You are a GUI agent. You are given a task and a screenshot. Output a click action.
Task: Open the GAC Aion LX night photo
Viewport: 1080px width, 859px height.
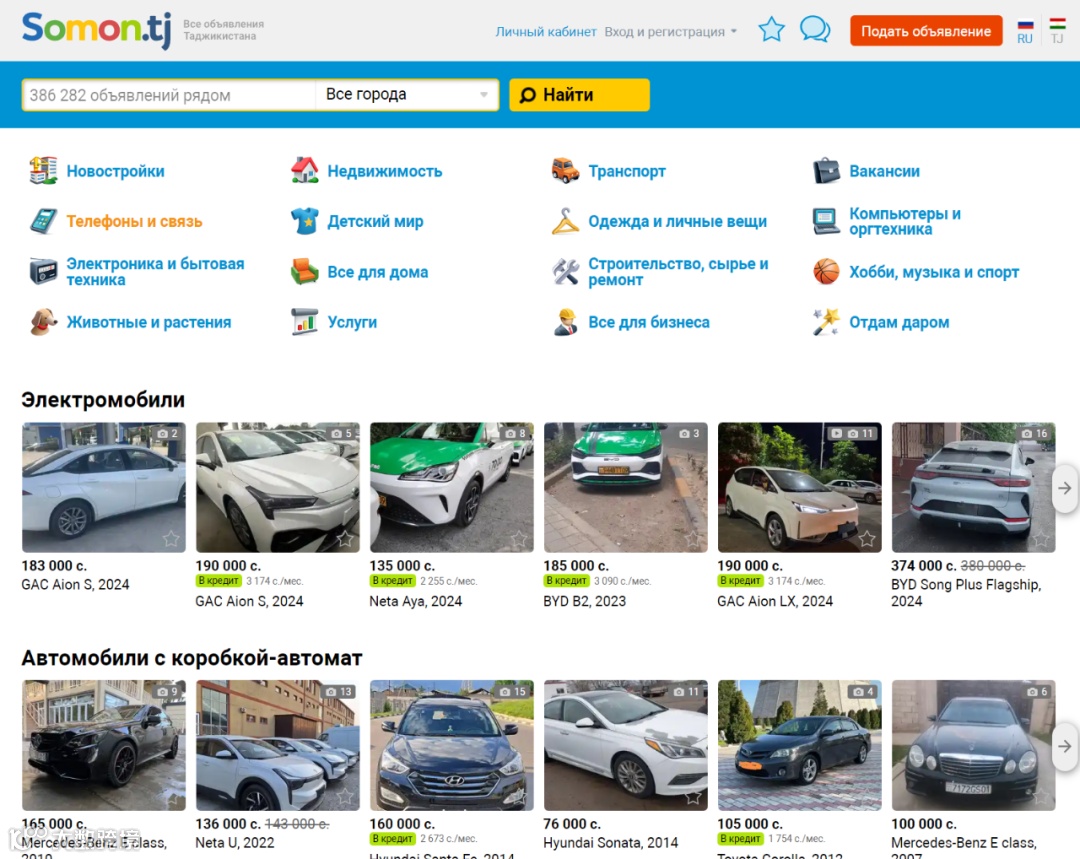point(799,487)
